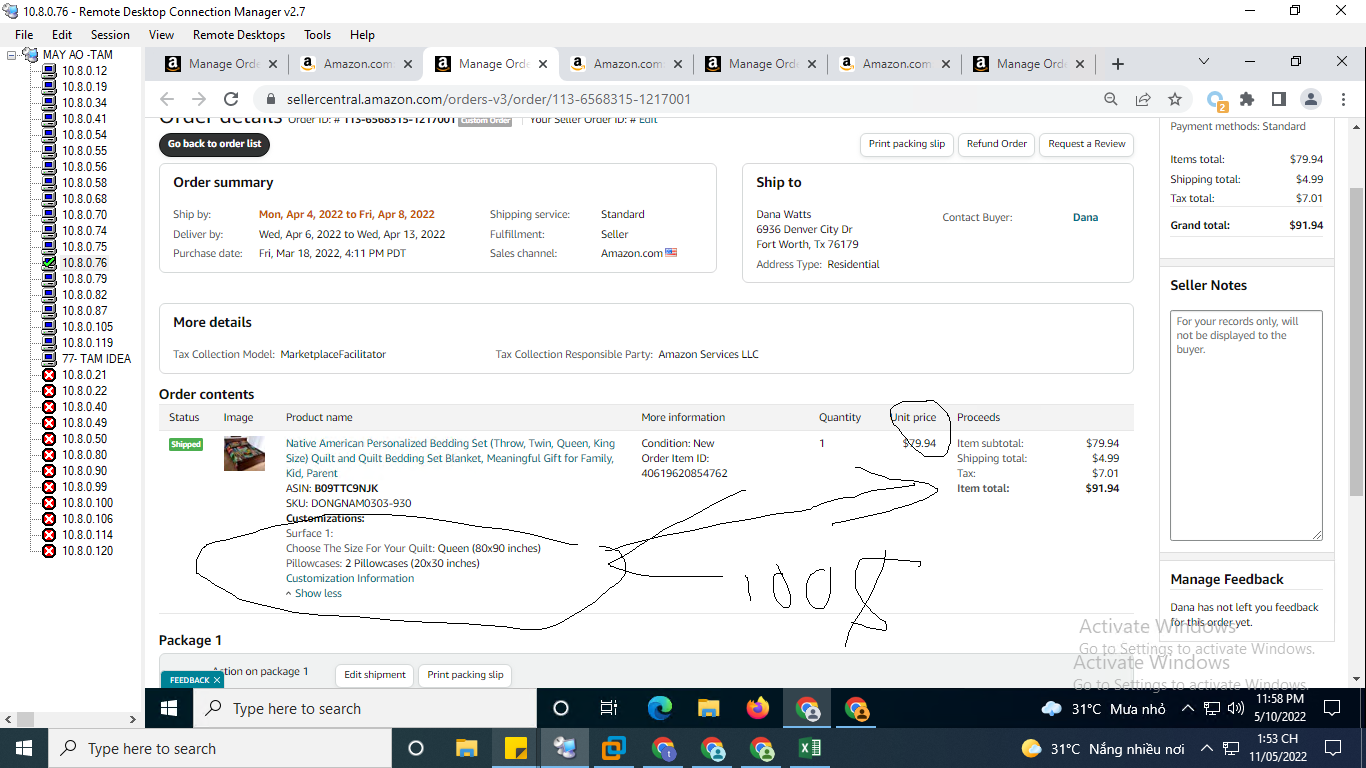The width and height of the screenshot is (1366, 768).
Task: Open the Native American Bedding Set product link
Action: point(450,458)
